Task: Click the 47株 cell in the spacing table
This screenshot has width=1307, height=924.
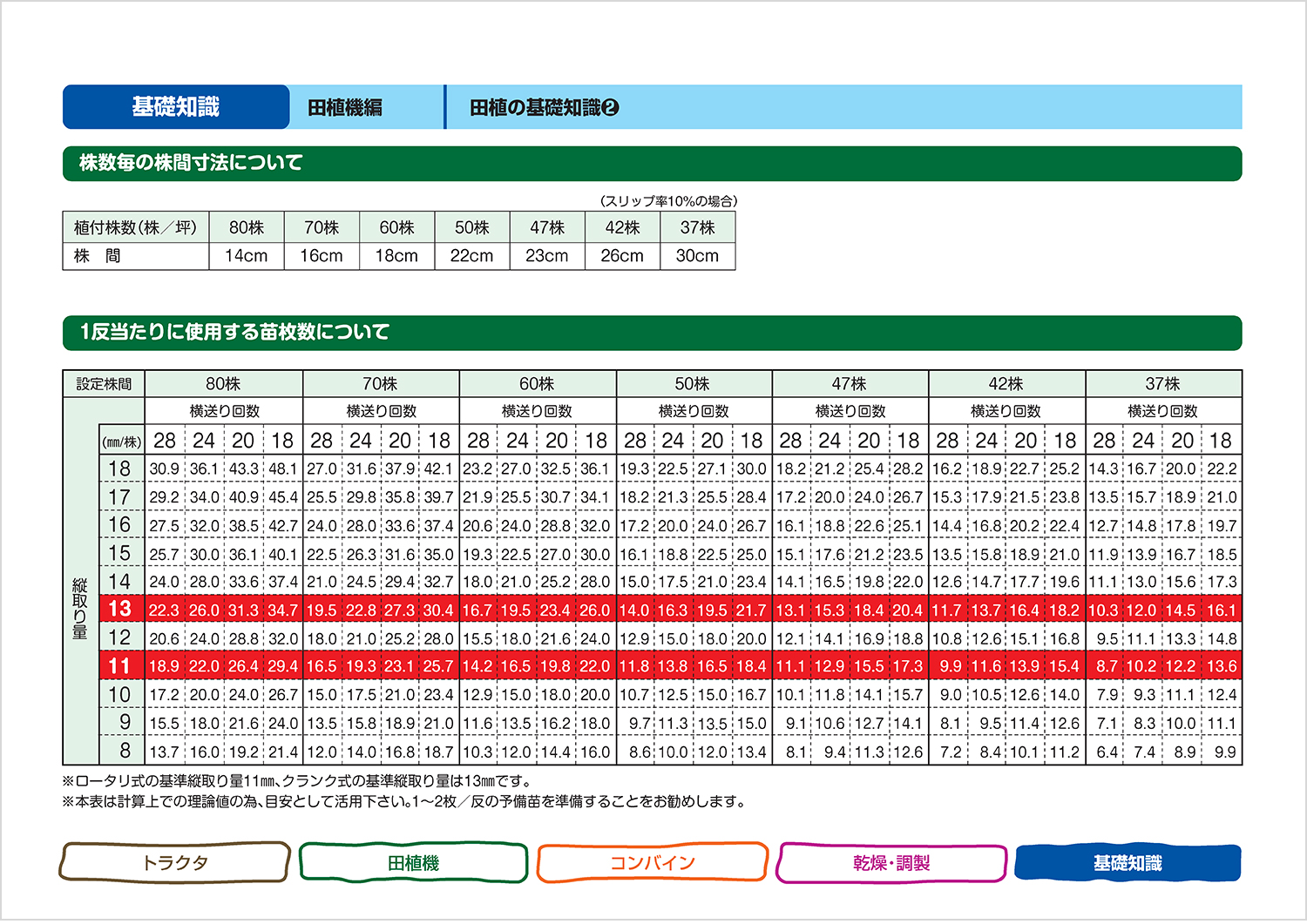Action: 547,227
